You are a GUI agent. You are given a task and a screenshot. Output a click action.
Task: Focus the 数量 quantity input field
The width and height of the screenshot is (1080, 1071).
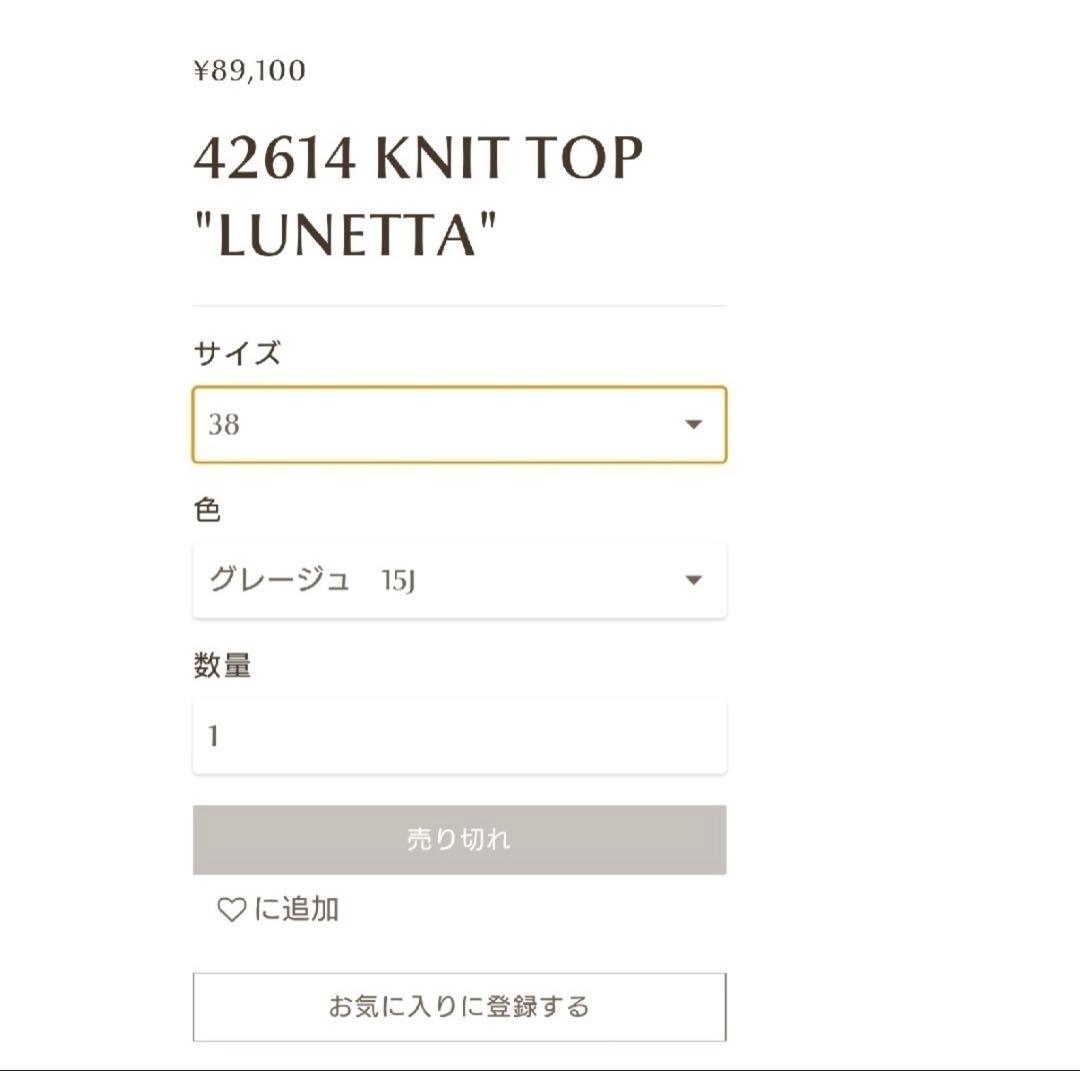coord(459,737)
